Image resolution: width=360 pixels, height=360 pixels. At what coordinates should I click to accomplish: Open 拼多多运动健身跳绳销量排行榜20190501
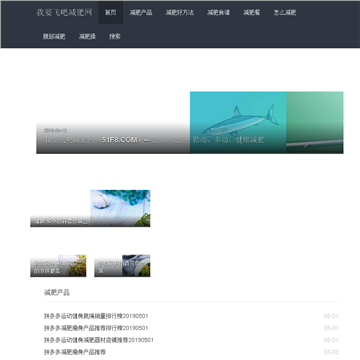coord(96,316)
